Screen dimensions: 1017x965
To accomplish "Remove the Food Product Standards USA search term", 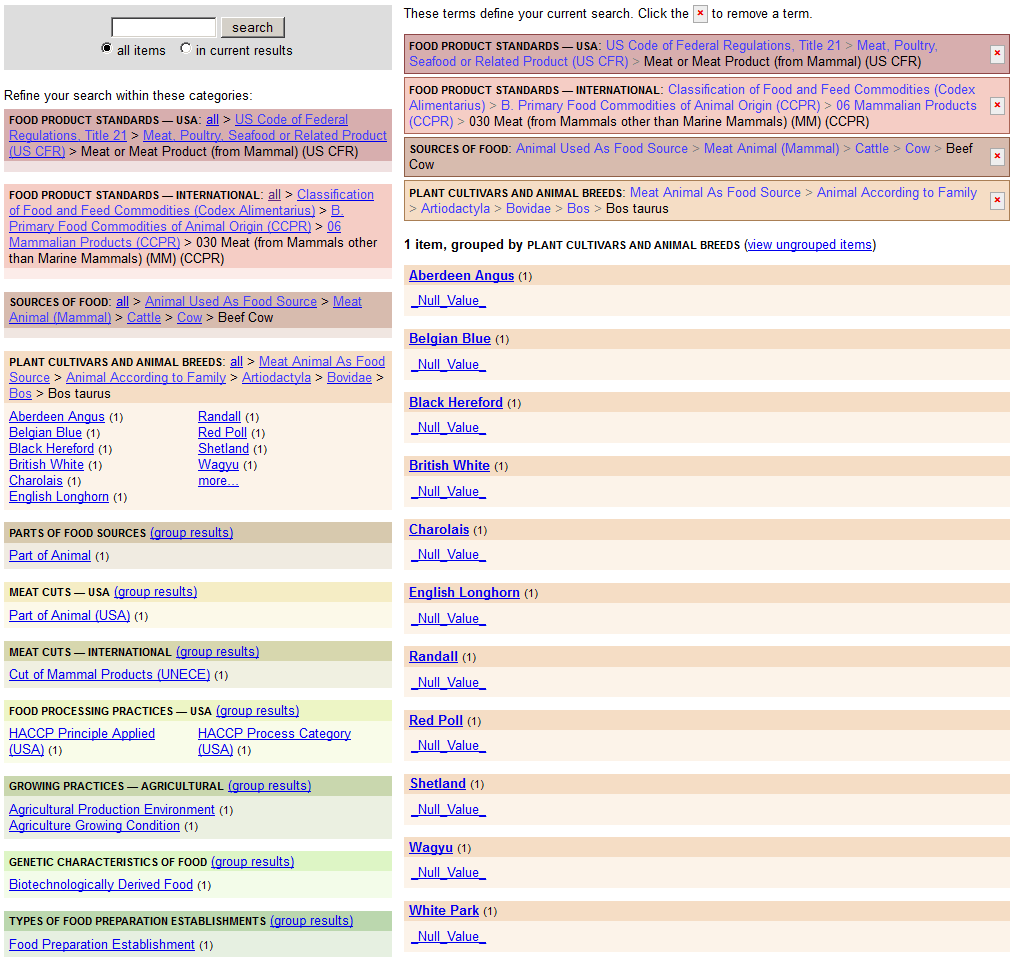I will [x=997, y=54].
